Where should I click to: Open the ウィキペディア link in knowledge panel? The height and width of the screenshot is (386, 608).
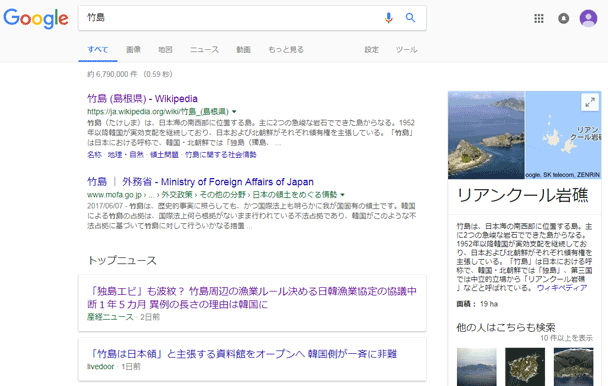[562, 288]
